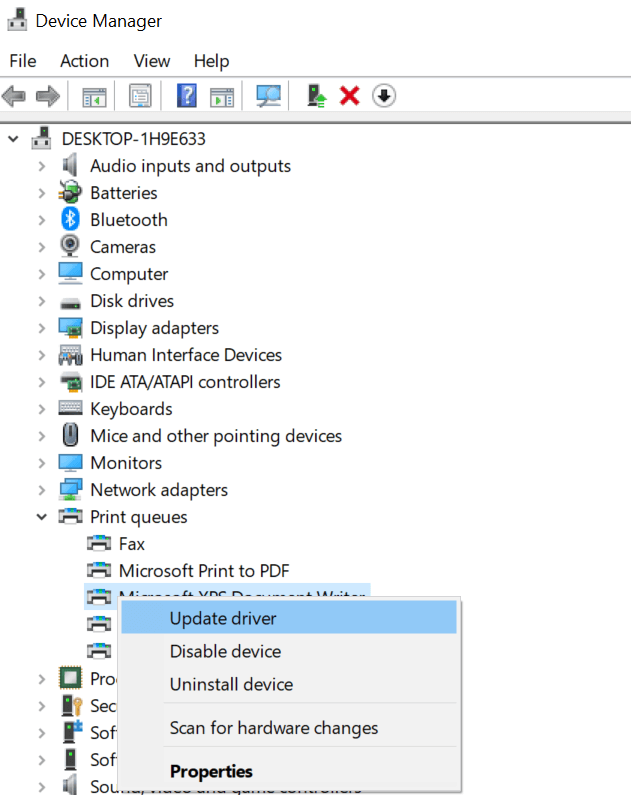Click Scan for hardware changes monitor icon
Viewport: 637px width, 795px height.
pyautogui.click(x=268, y=96)
